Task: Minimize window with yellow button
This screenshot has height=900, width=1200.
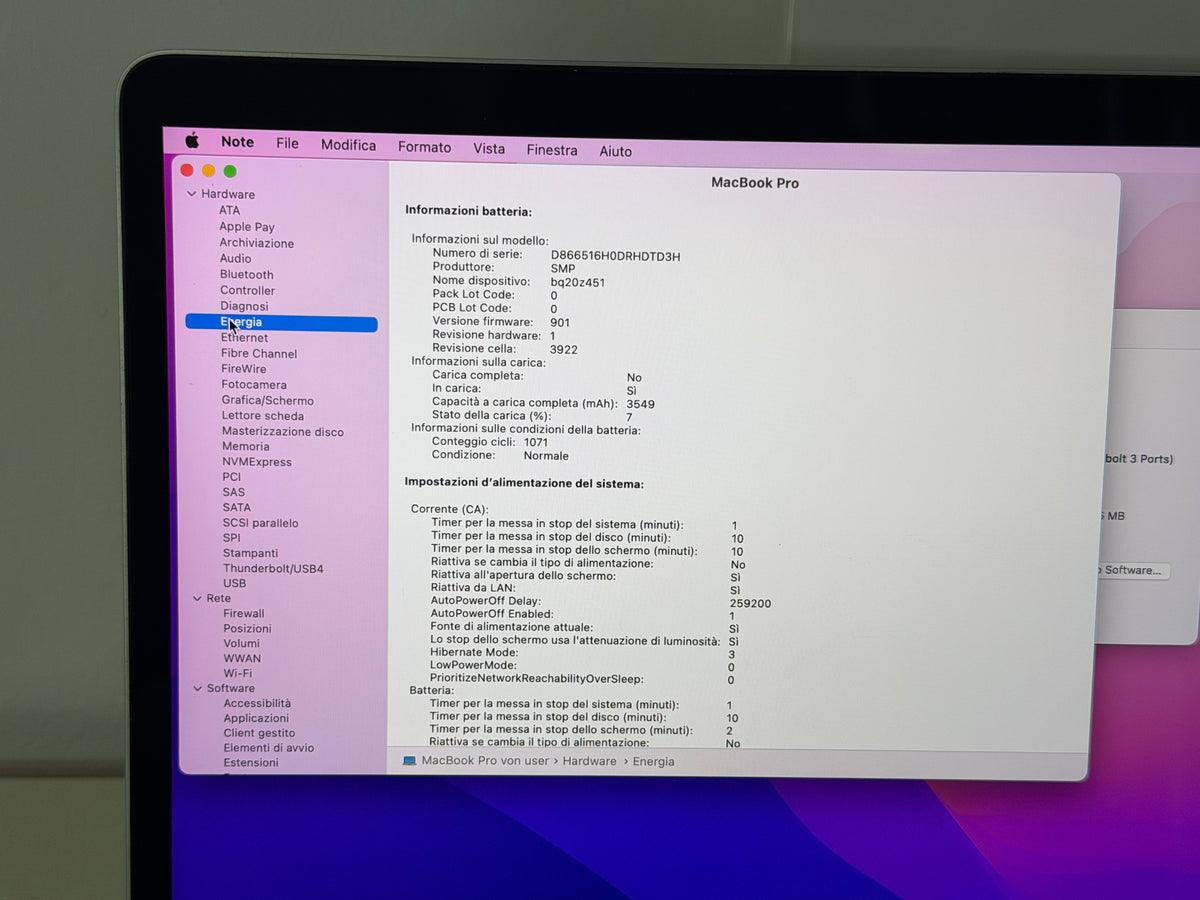Action: click(208, 171)
